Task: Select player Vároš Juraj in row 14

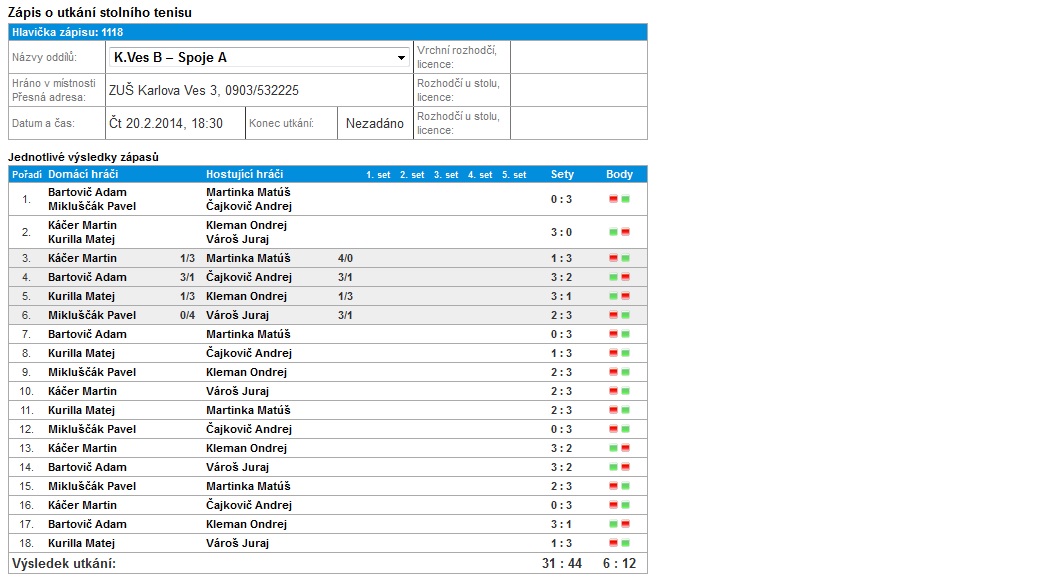Action: (x=237, y=467)
